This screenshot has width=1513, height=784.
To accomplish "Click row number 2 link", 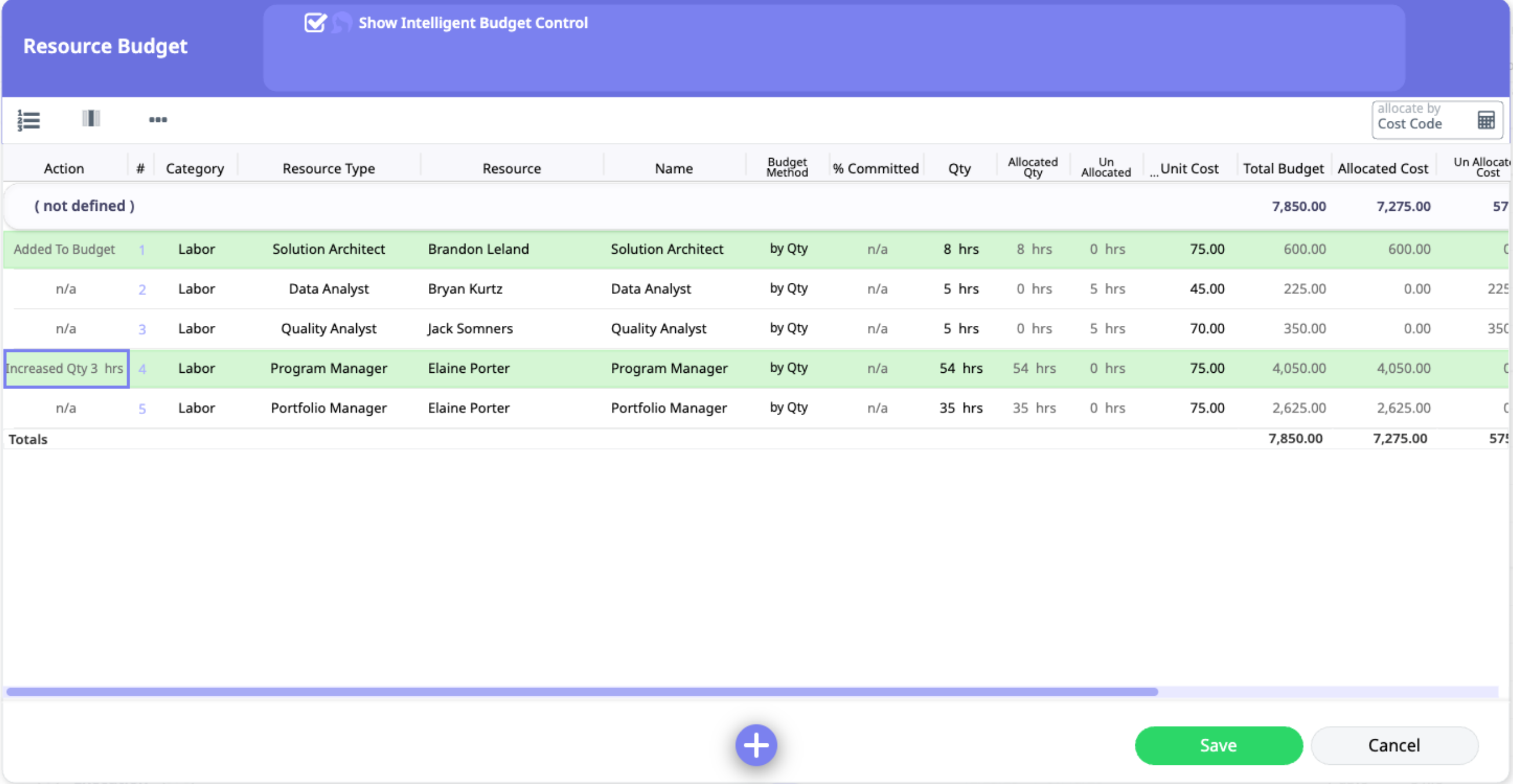I will [142, 290].
